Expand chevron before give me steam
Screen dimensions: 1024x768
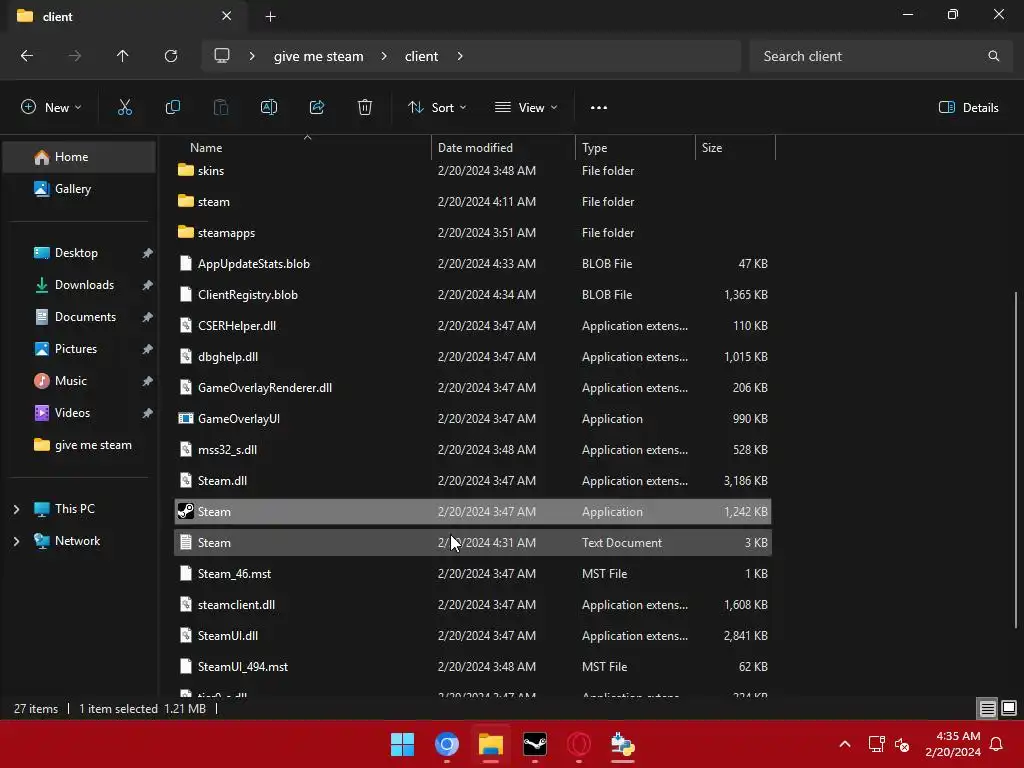252,56
